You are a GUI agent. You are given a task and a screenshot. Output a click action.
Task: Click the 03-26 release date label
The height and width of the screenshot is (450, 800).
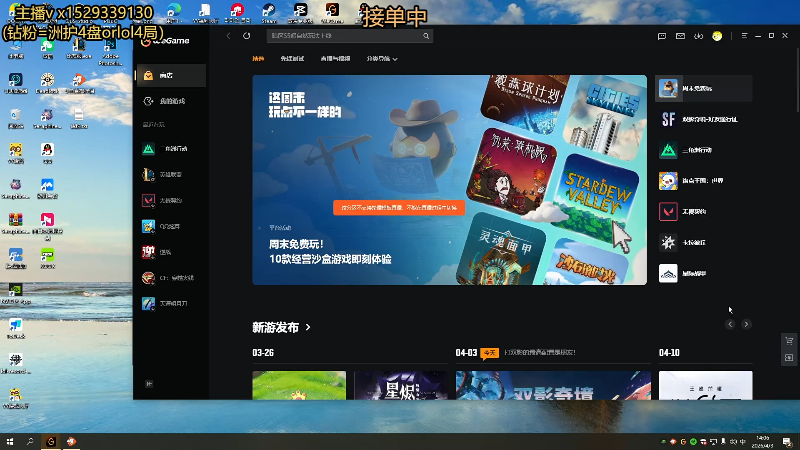click(x=263, y=353)
